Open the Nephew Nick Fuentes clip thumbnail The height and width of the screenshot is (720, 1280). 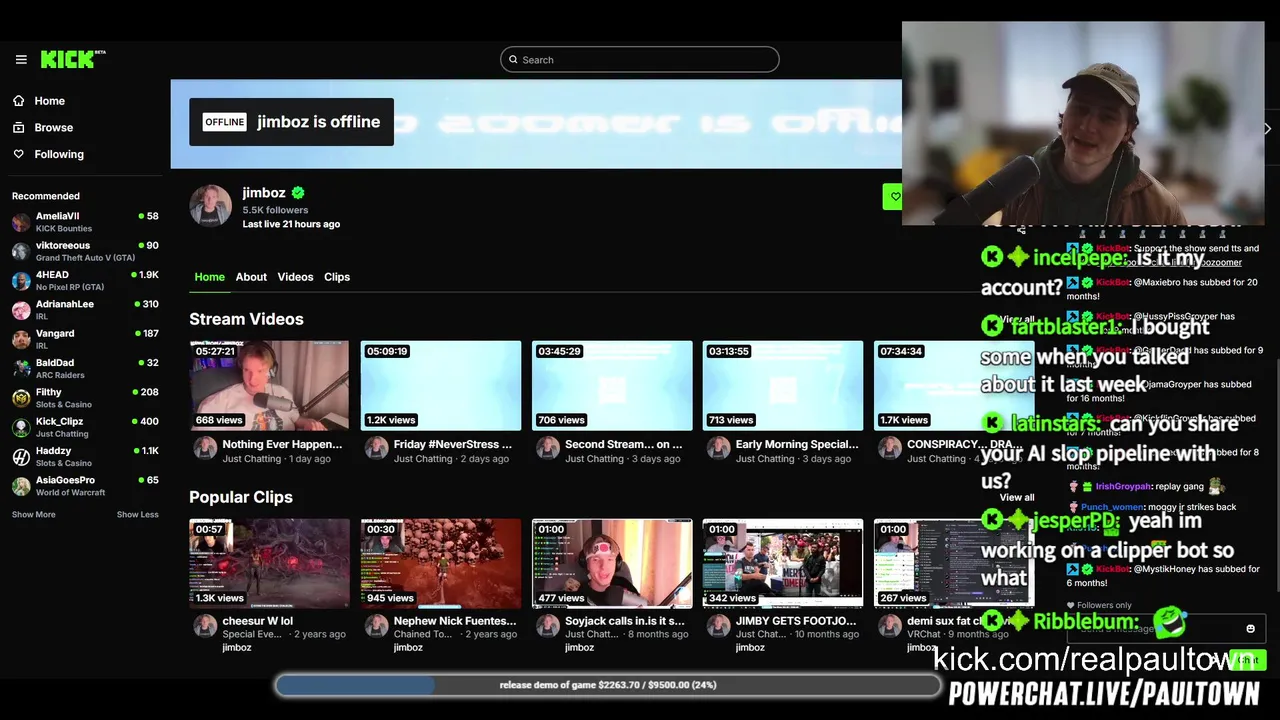[x=441, y=563]
